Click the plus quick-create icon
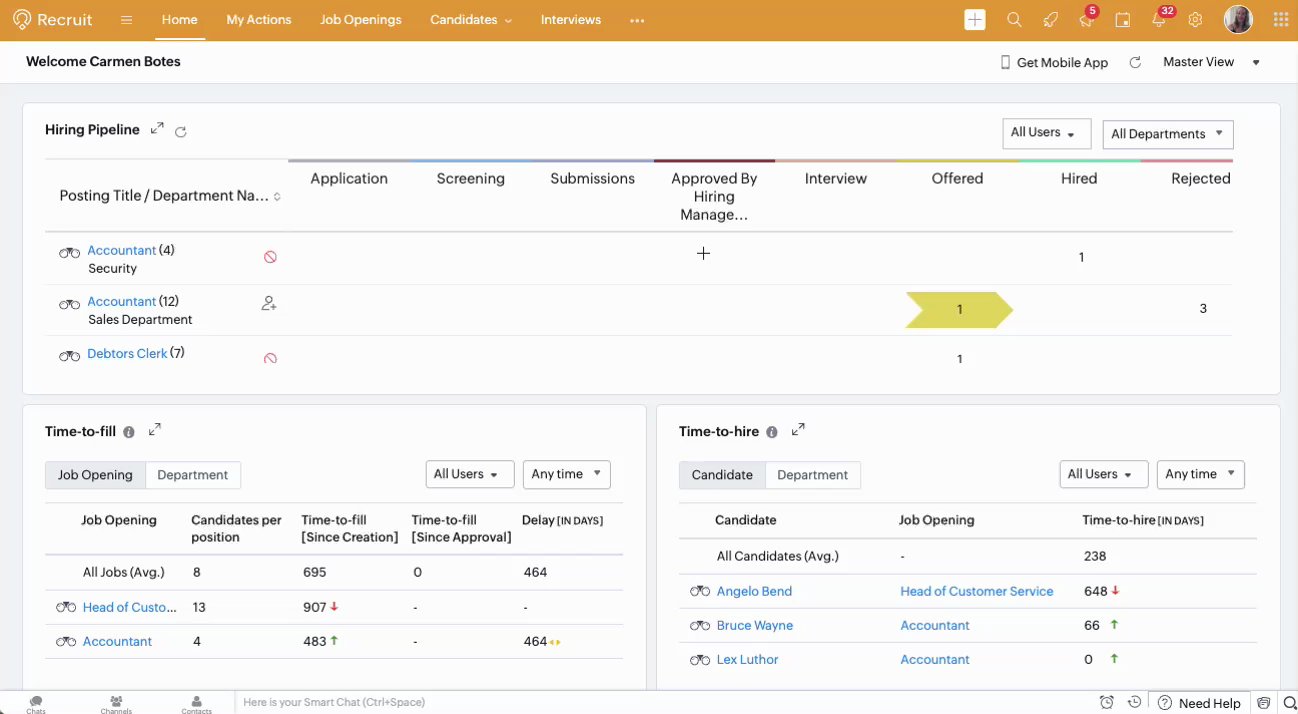Image resolution: width=1298 pixels, height=714 pixels. [975, 20]
